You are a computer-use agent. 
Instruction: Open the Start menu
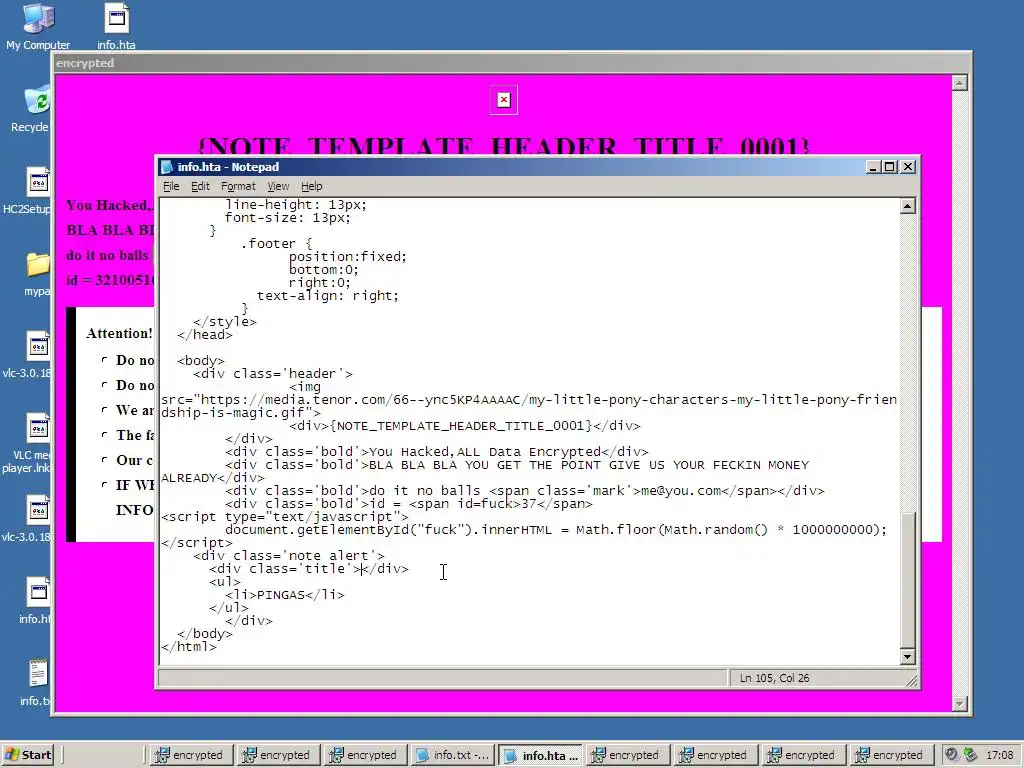point(27,755)
